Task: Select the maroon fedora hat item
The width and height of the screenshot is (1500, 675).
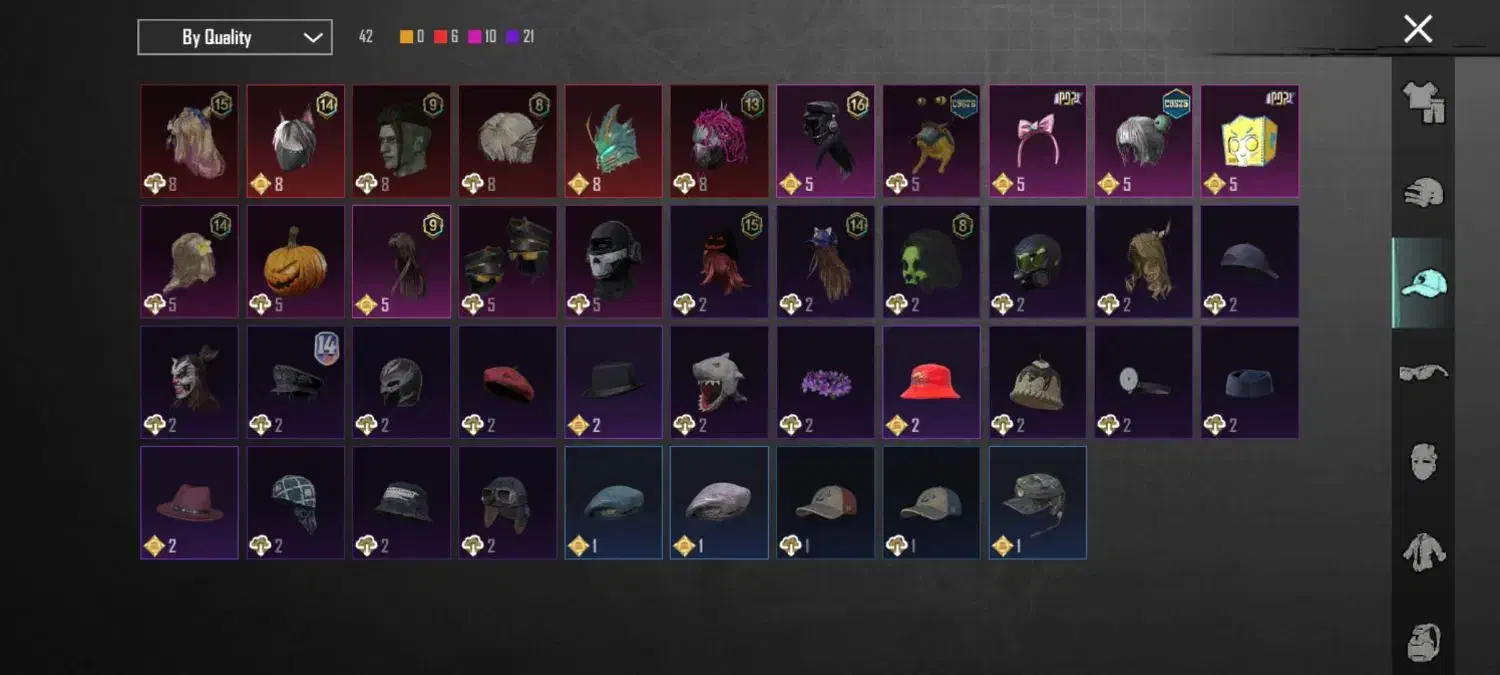Action: click(190, 503)
